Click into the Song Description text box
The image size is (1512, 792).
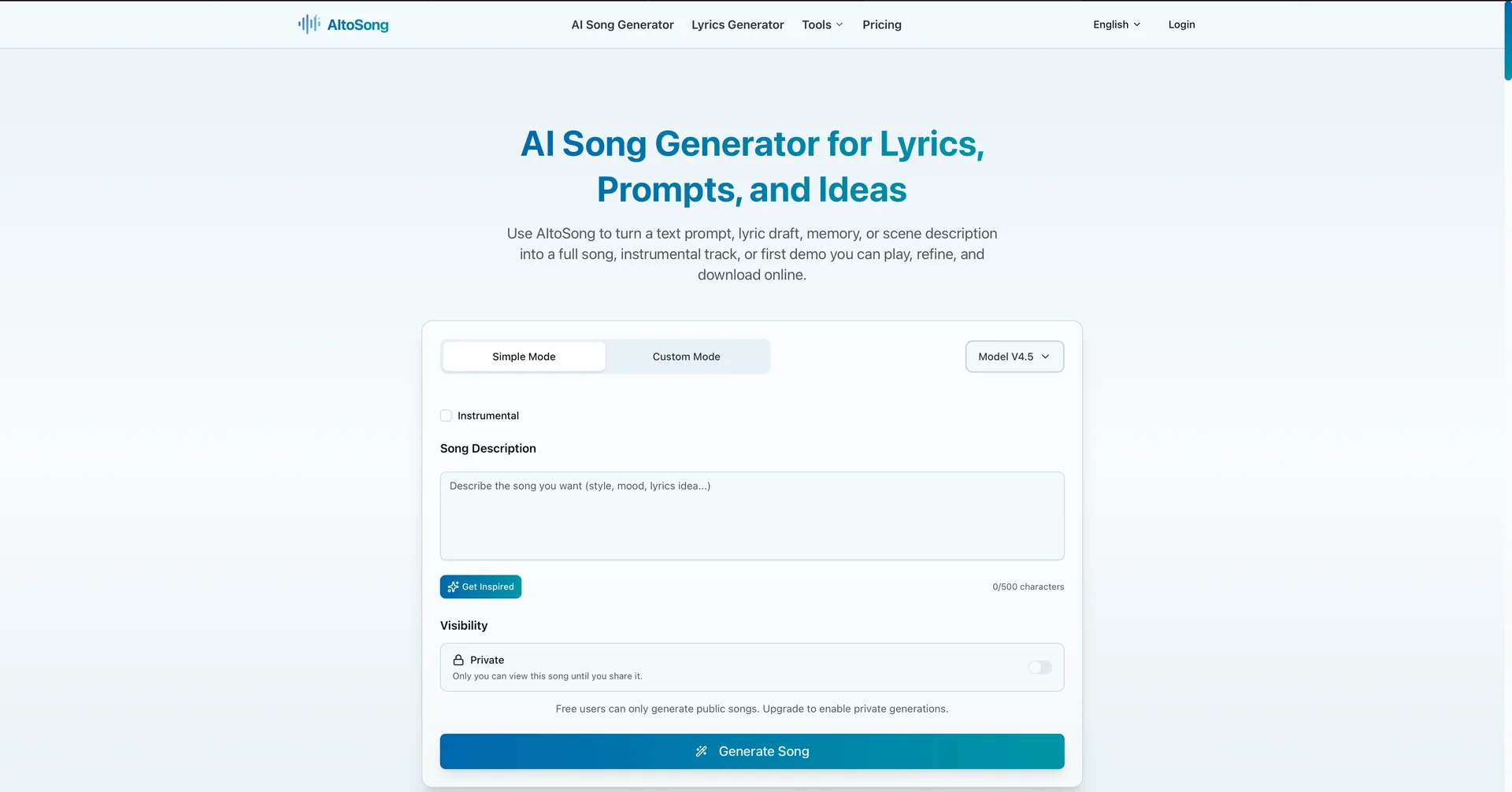[751, 516]
